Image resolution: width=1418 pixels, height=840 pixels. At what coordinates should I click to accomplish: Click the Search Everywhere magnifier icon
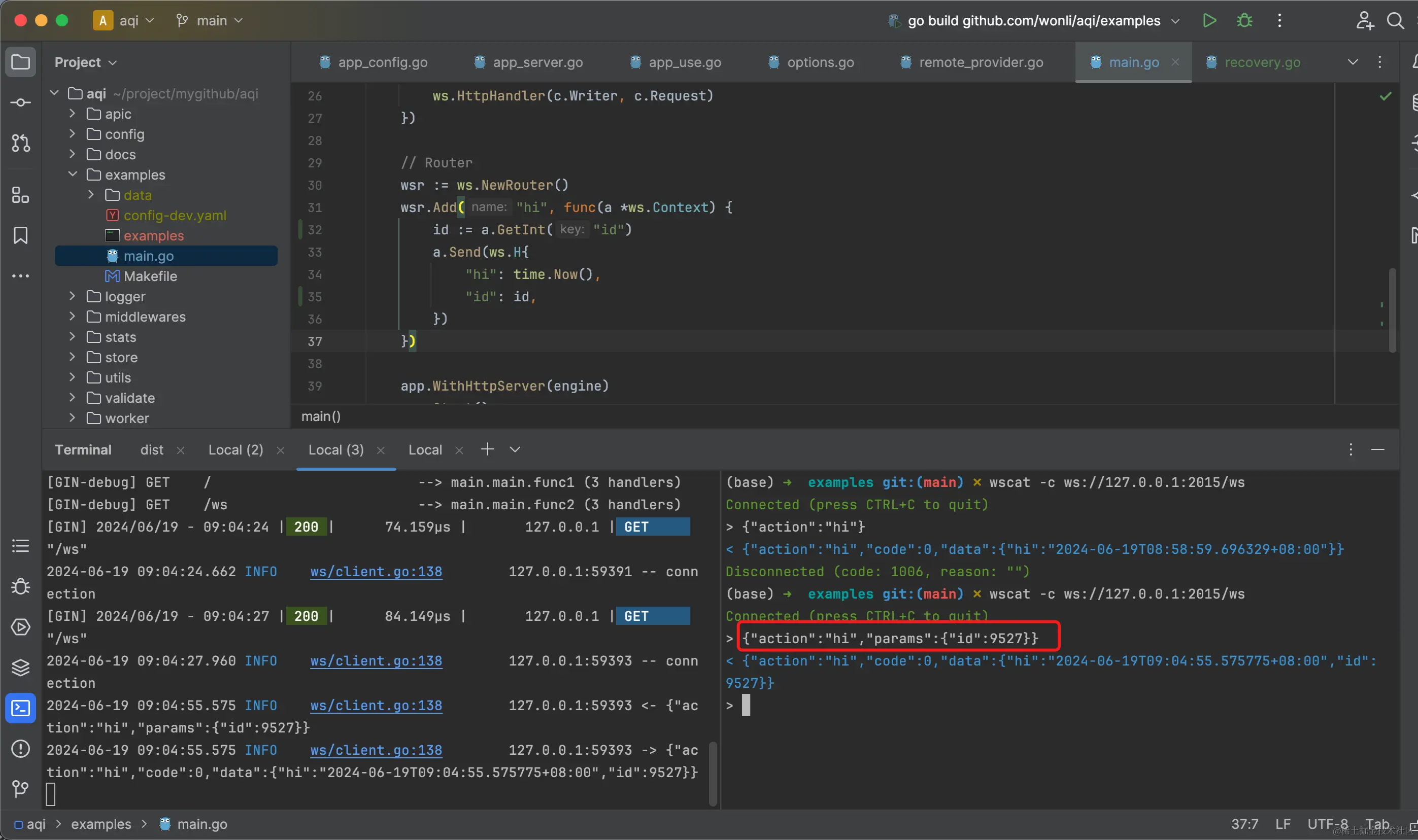point(1395,21)
